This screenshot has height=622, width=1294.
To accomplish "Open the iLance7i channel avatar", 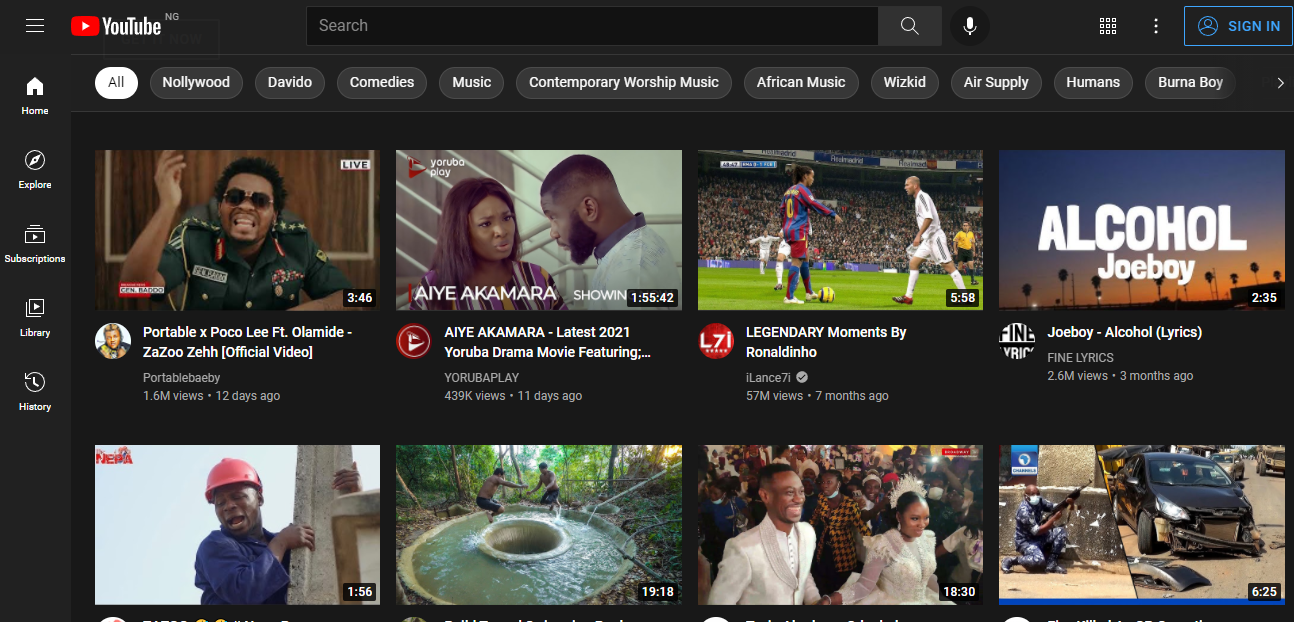I will coord(716,341).
